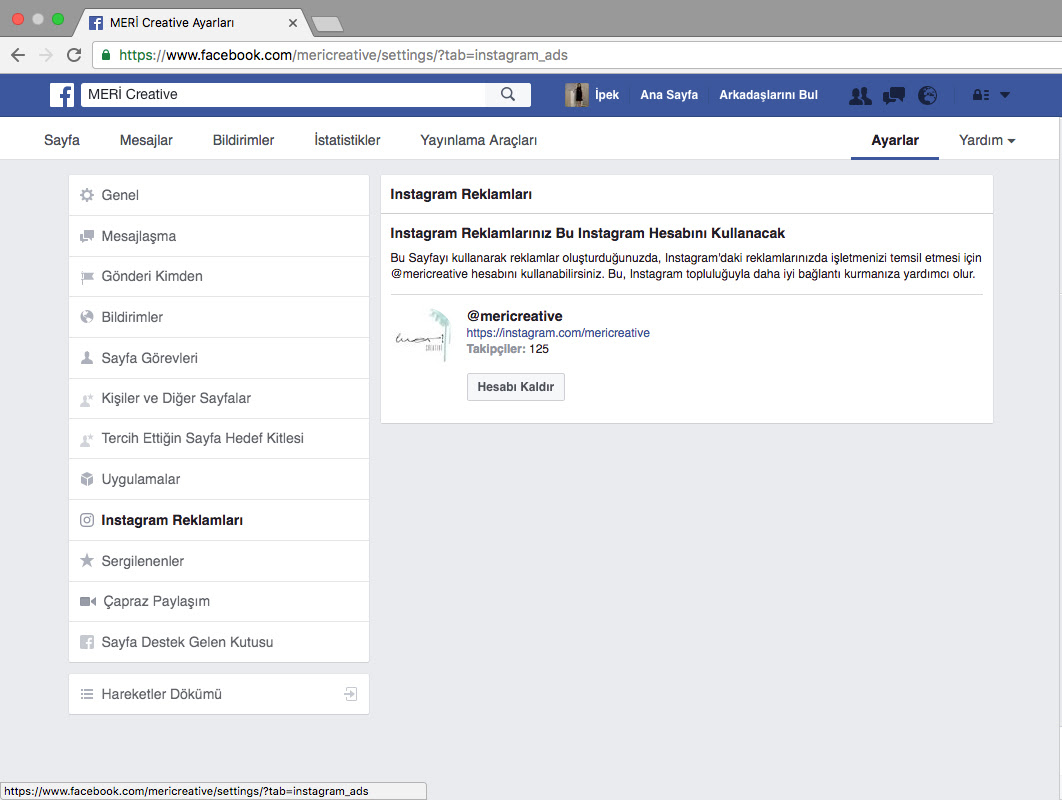
Task: Click browser forward arrow button
Action: (46, 55)
